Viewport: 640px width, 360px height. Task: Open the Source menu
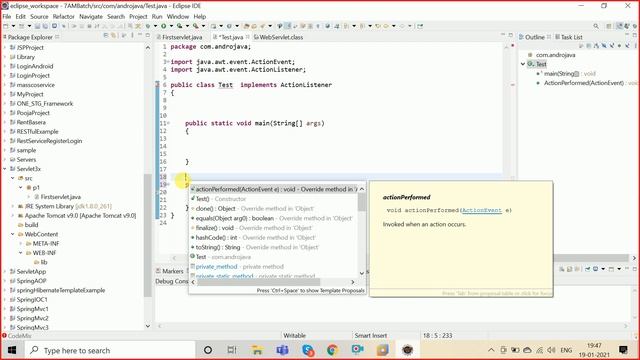pyautogui.click(x=39, y=16)
